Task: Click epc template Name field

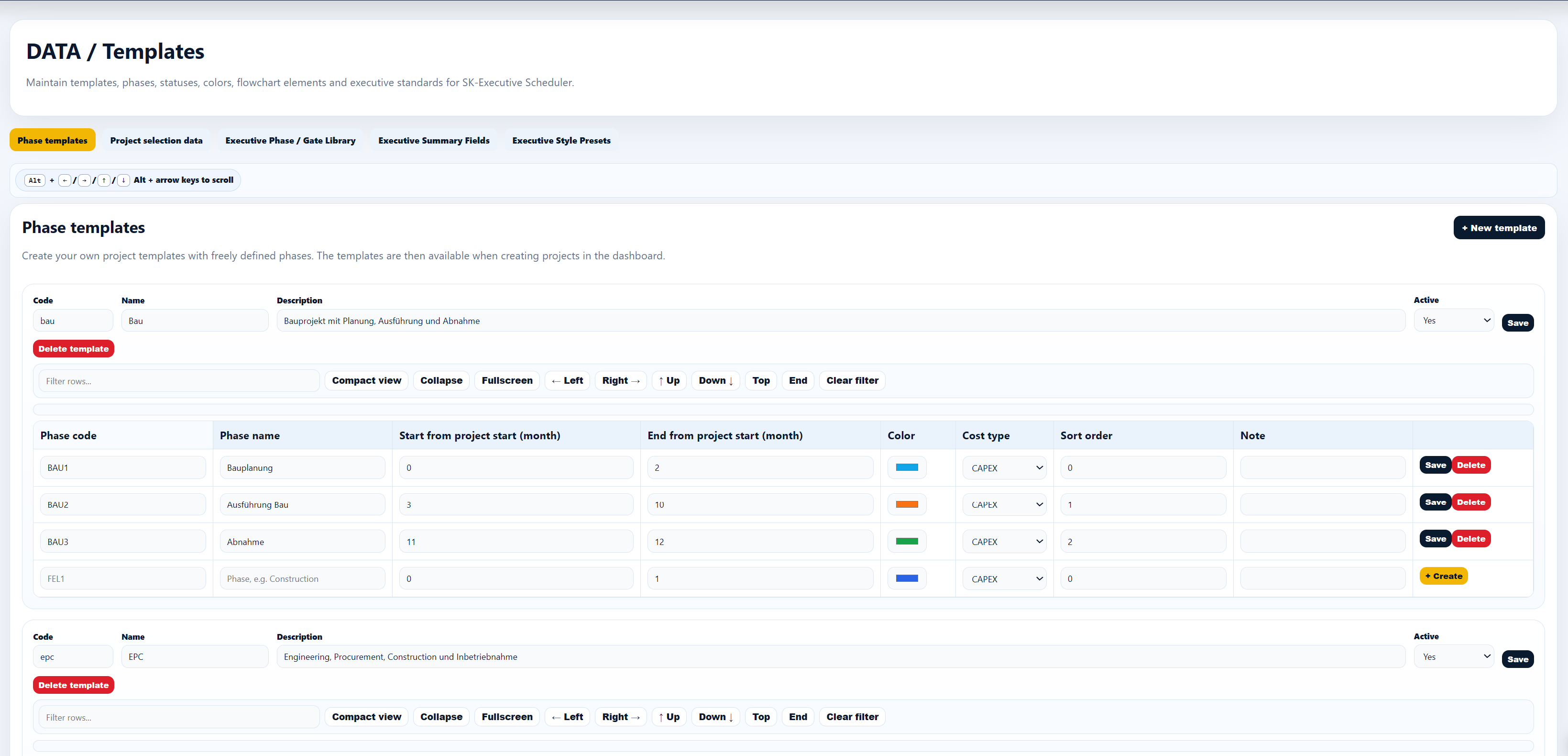Action: pos(195,656)
